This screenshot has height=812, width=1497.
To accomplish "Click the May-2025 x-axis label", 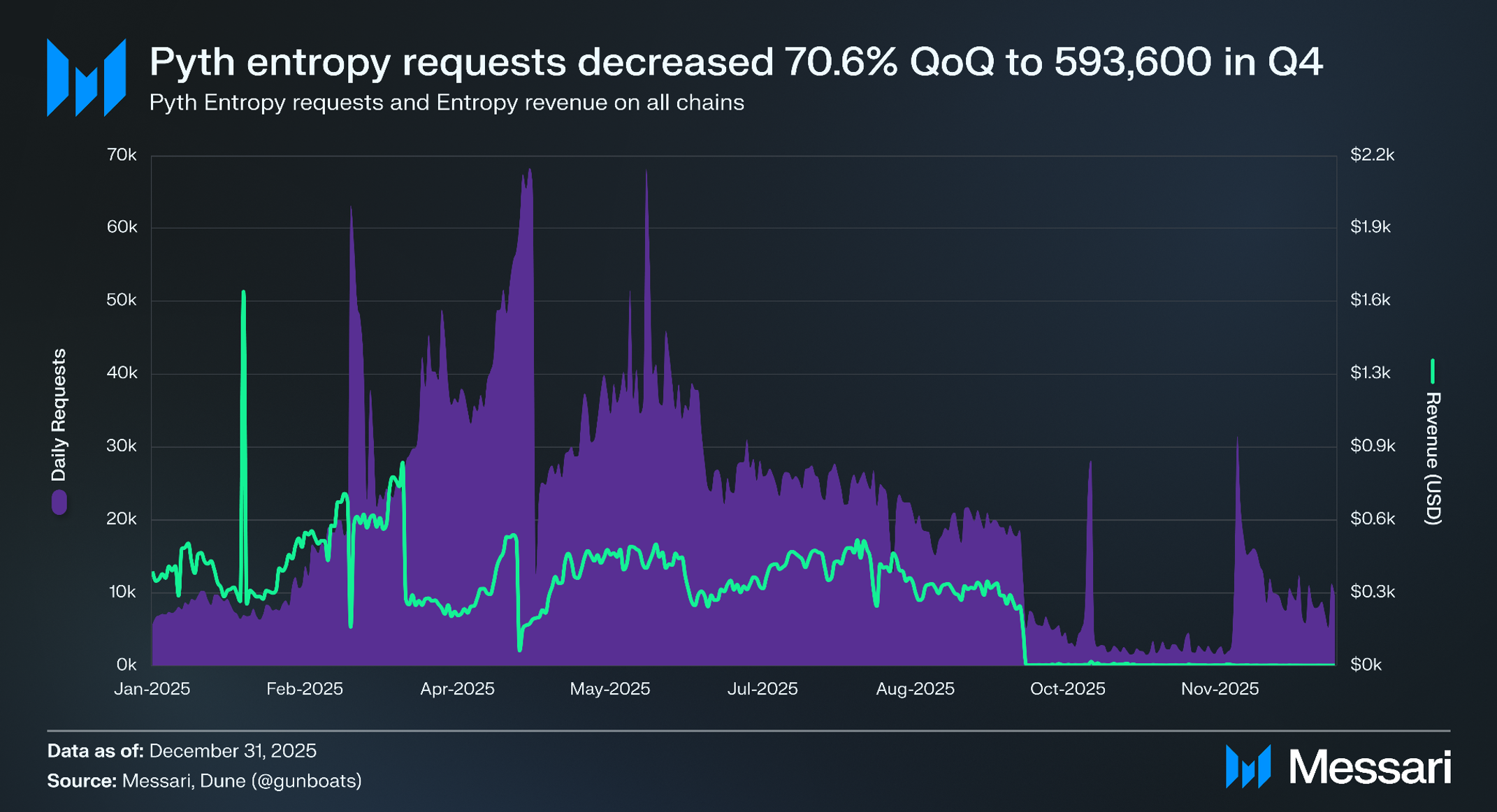I will (x=609, y=689).
